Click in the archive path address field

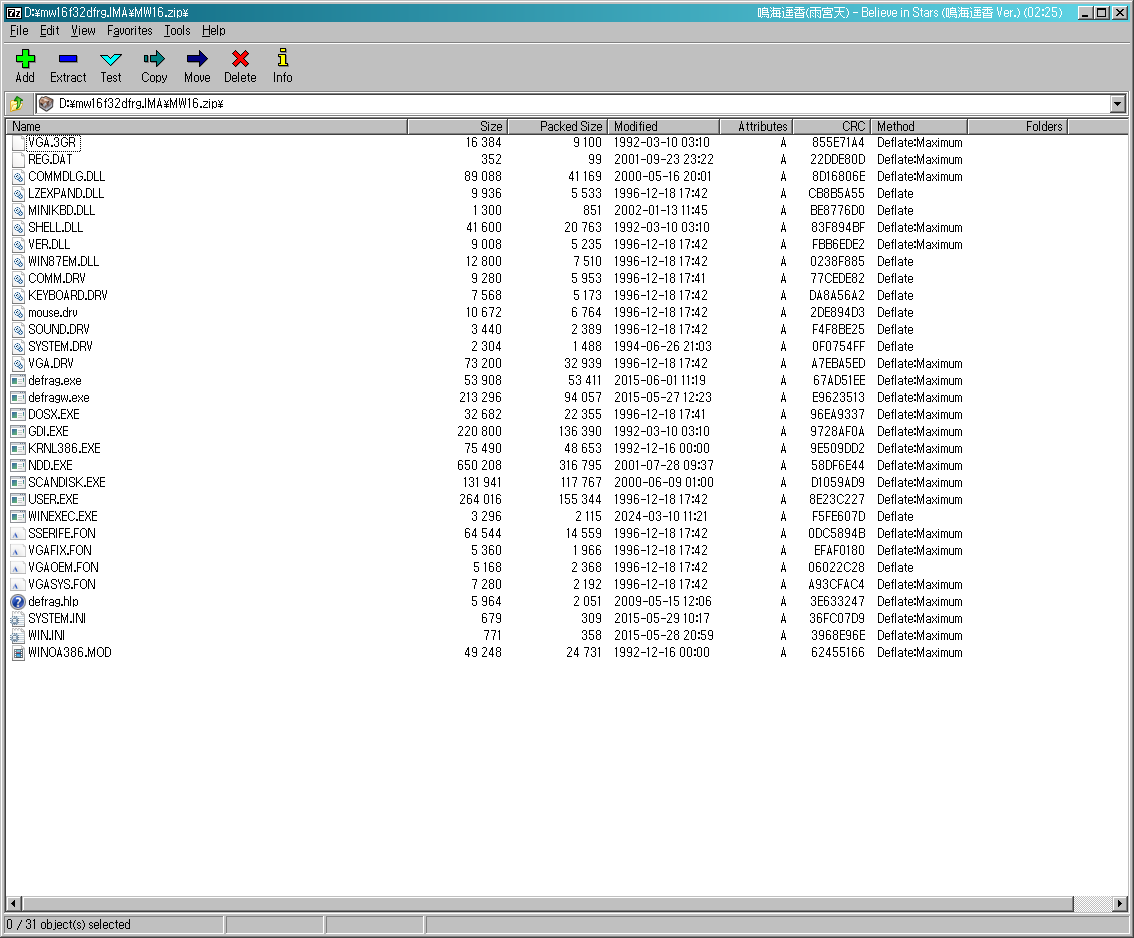tap(580, 104)
